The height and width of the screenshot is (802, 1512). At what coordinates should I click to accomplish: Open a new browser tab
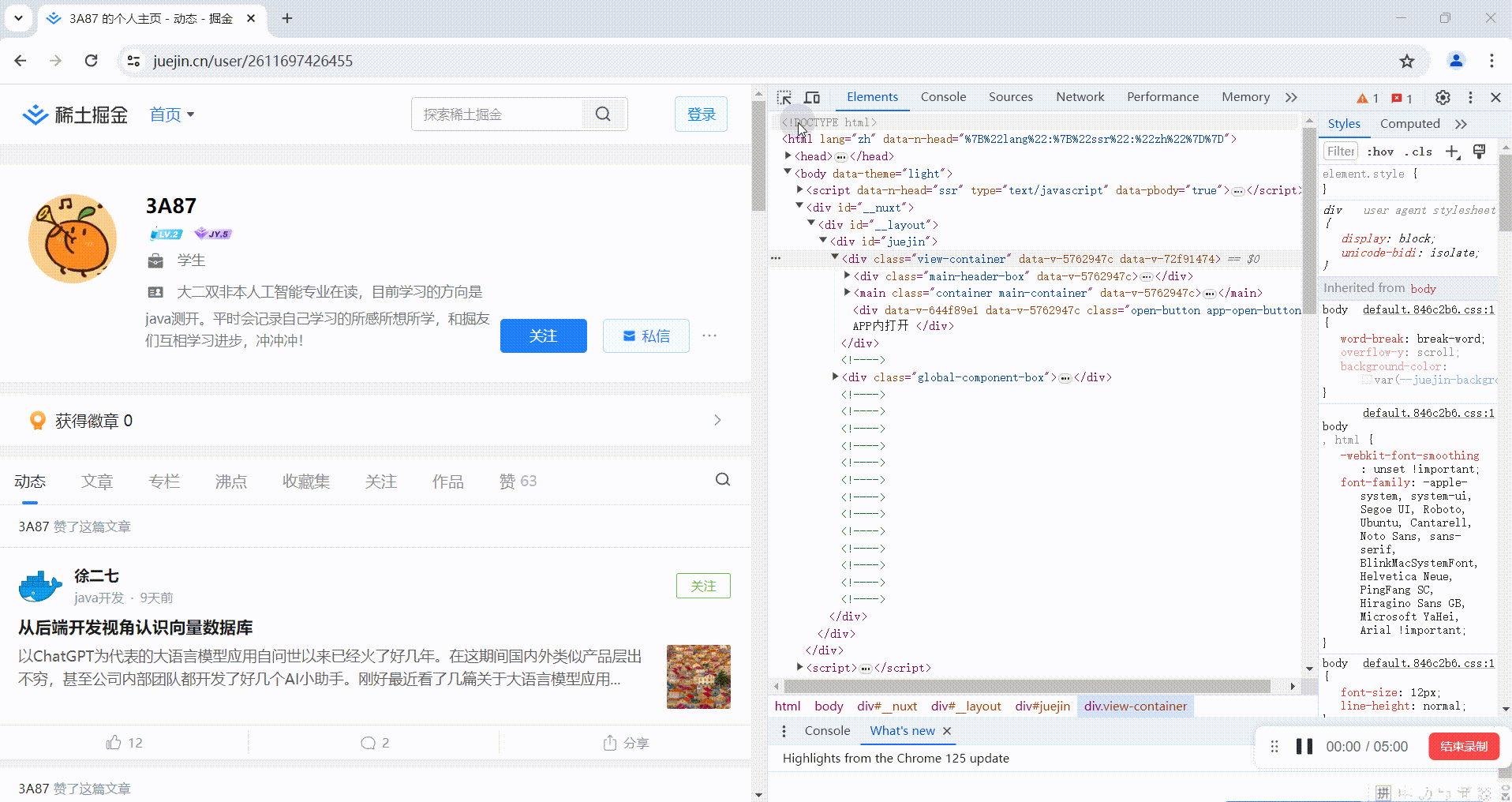click(287, 18)
